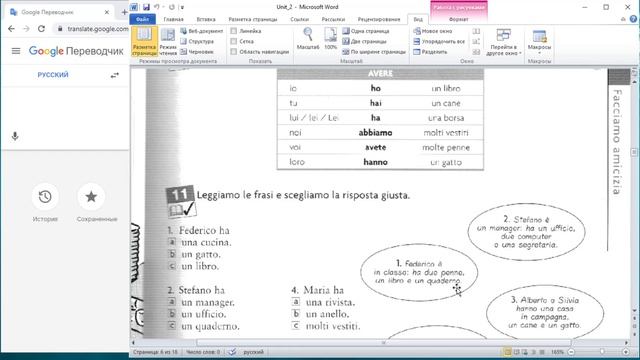Click option 'un anello.' under Maria ha
This screenshot has height=360, width=640.
point(327,314)
